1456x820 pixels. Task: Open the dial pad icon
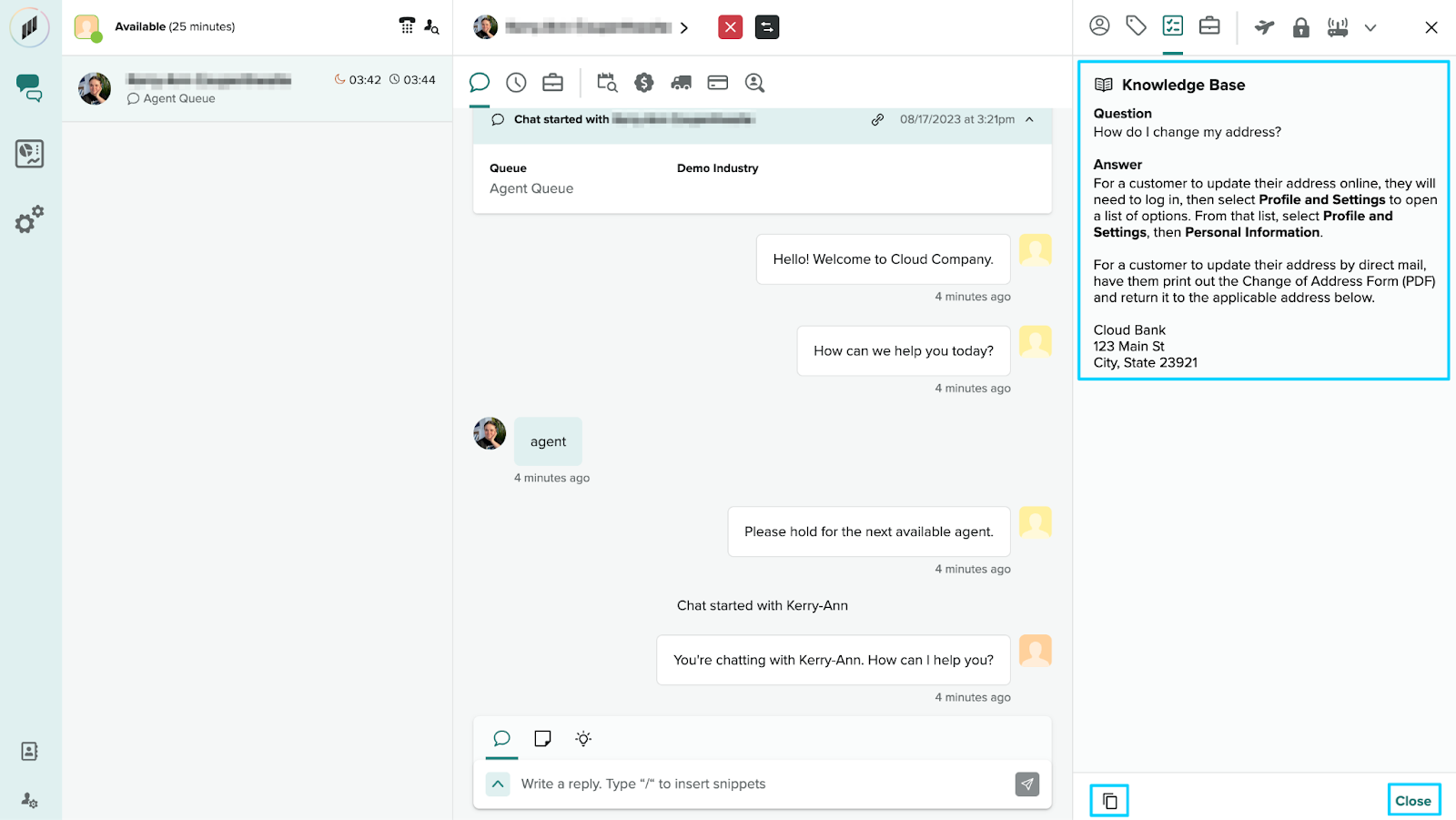pos(407,26)
